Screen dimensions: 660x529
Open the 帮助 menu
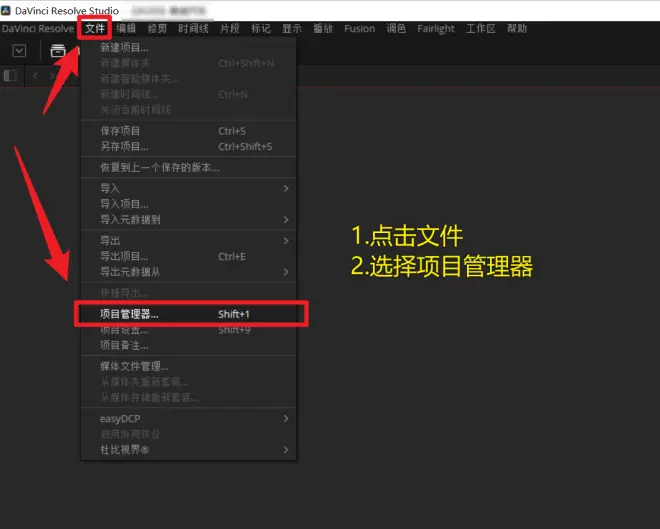(x=517, y=29)
